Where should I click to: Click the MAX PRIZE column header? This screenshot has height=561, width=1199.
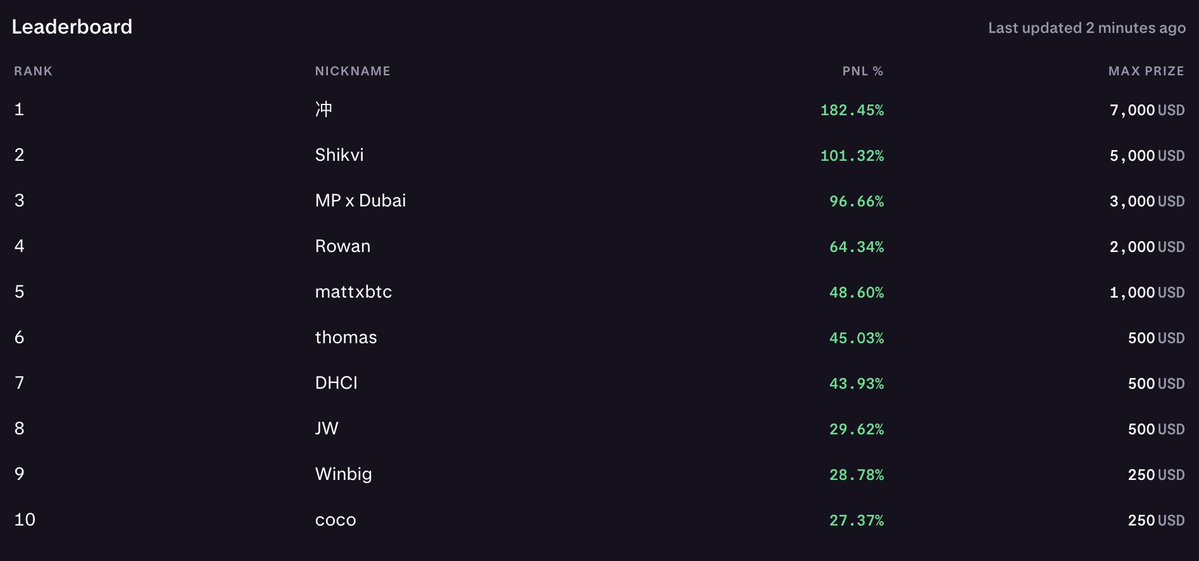pos(1146,71)
